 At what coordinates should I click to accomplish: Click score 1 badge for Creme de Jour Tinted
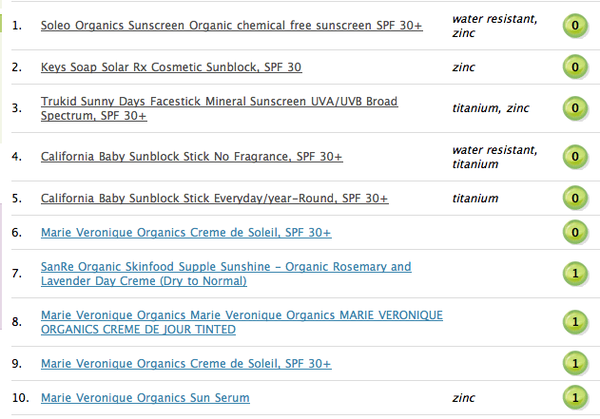click(575, 322)
